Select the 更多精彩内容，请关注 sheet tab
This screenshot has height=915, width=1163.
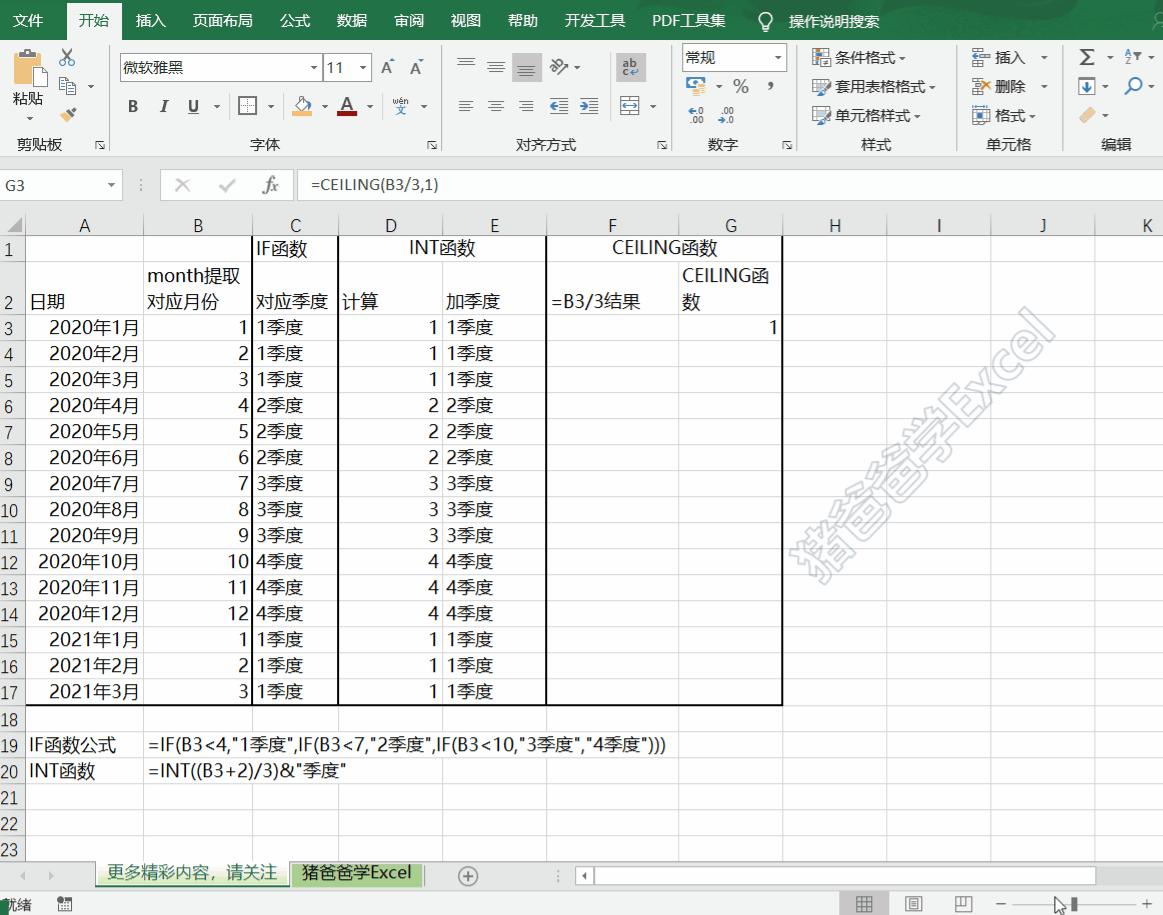[192, 873]
